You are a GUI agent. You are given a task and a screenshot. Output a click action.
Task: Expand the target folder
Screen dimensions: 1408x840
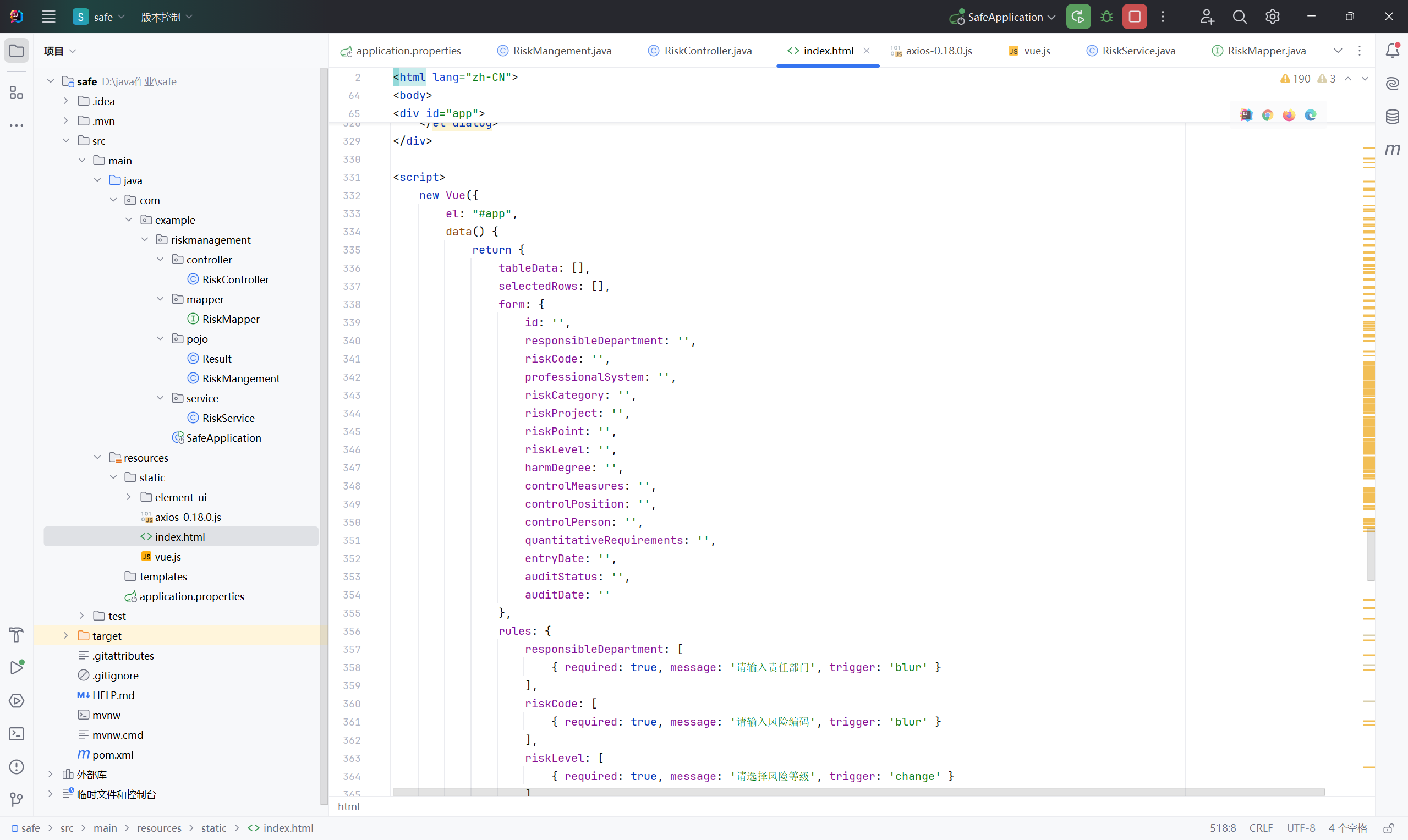(65, 636)
